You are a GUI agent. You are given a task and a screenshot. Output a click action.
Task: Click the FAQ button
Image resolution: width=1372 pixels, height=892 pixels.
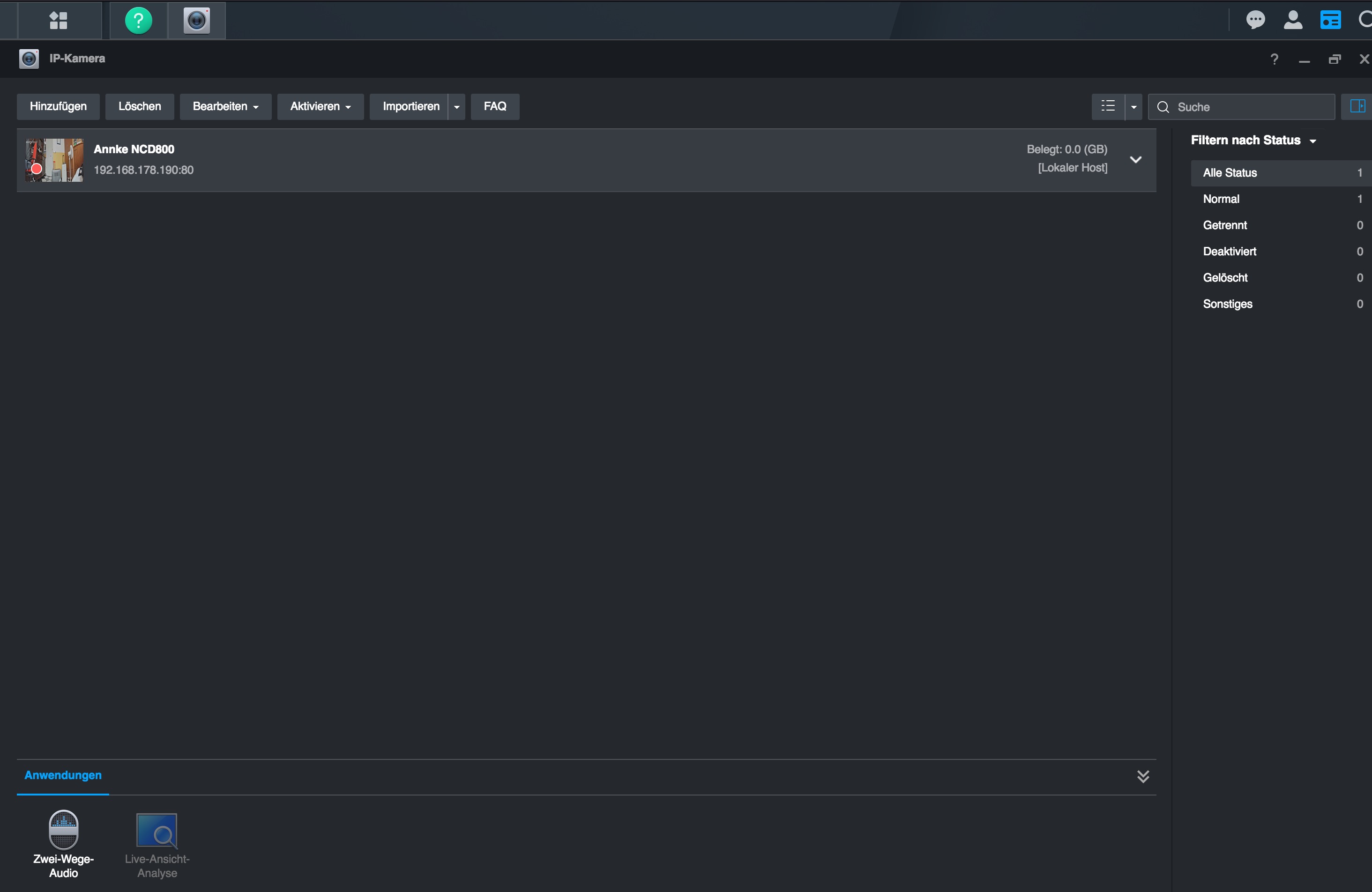[495, 107]
